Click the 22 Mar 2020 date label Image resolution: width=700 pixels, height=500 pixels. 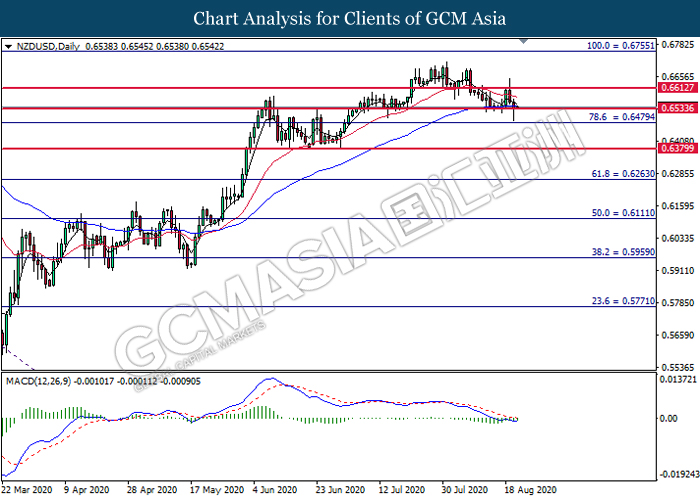point(27,490)
